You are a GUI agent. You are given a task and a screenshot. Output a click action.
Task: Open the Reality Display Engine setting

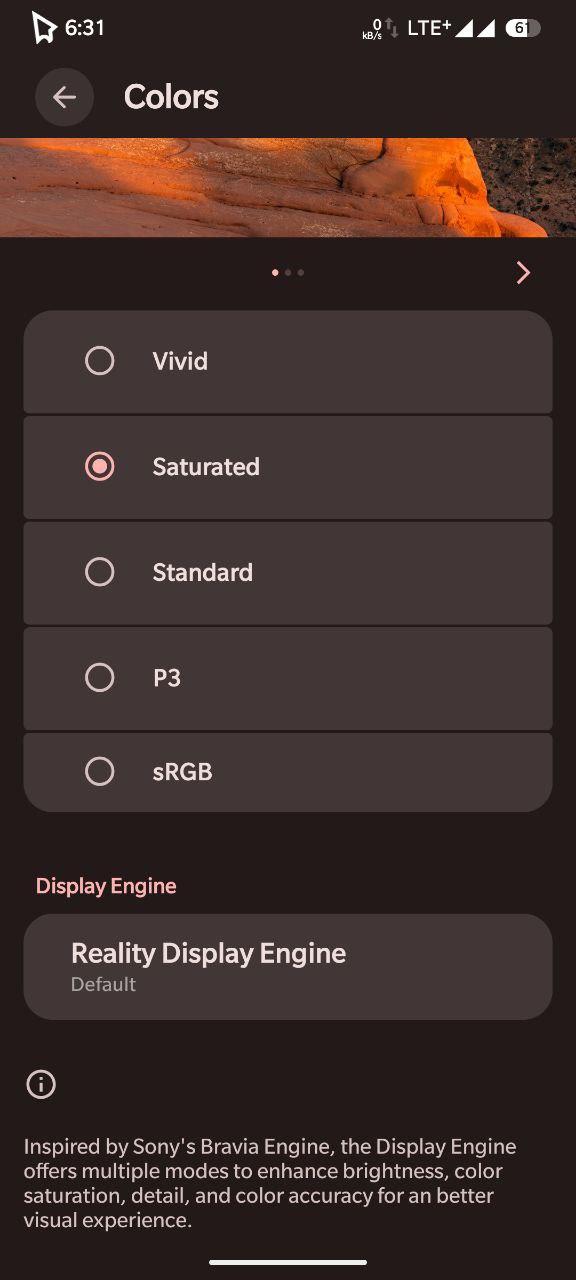288,966
